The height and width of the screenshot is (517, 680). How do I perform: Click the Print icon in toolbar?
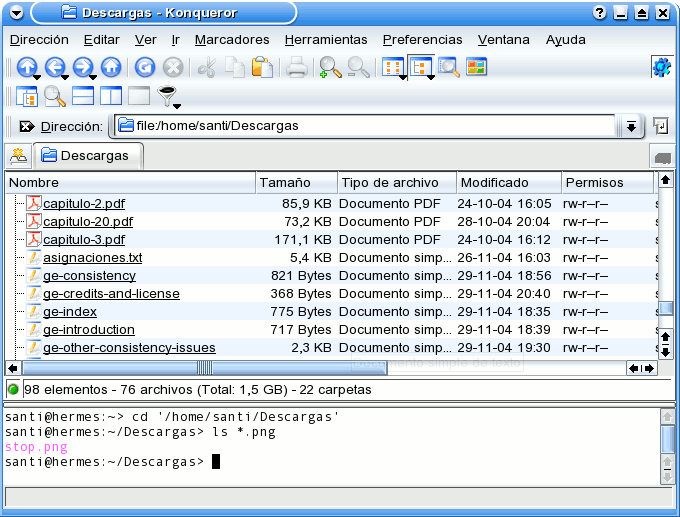click(297, 68)
